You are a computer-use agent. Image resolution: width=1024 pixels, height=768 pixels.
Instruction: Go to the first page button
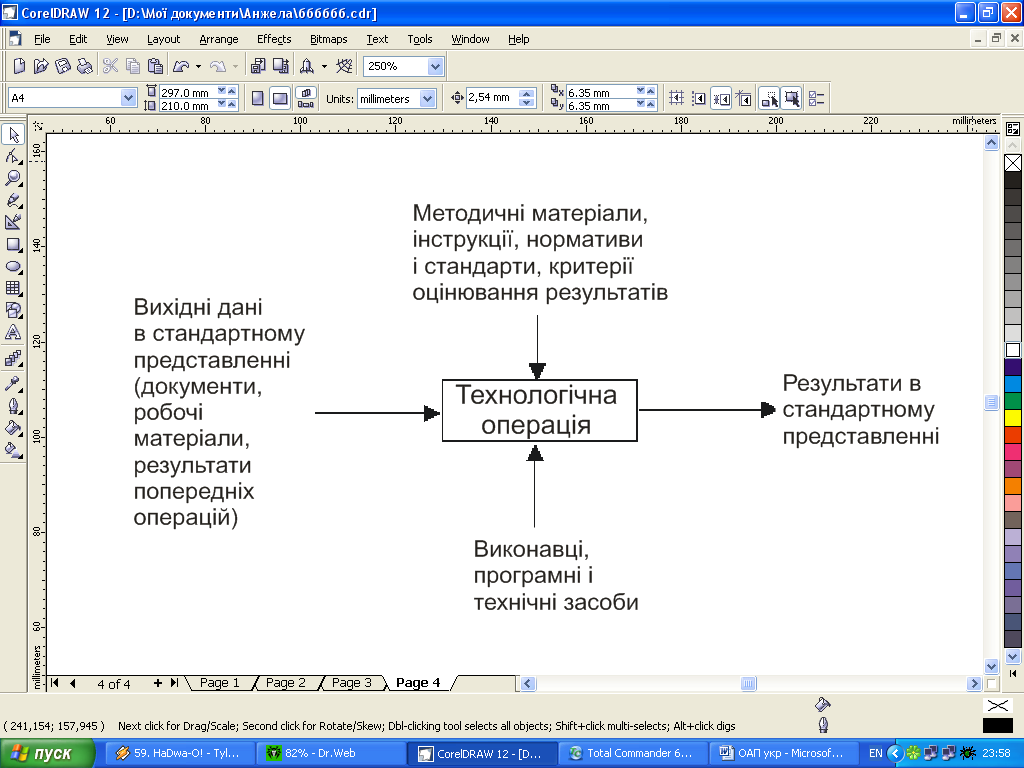coord(55,683)
